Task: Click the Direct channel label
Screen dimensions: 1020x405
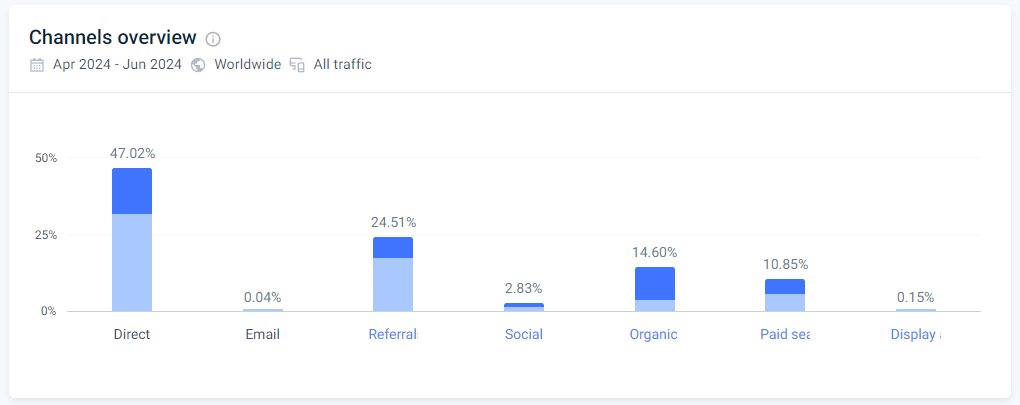Action: tap(132, 334)
